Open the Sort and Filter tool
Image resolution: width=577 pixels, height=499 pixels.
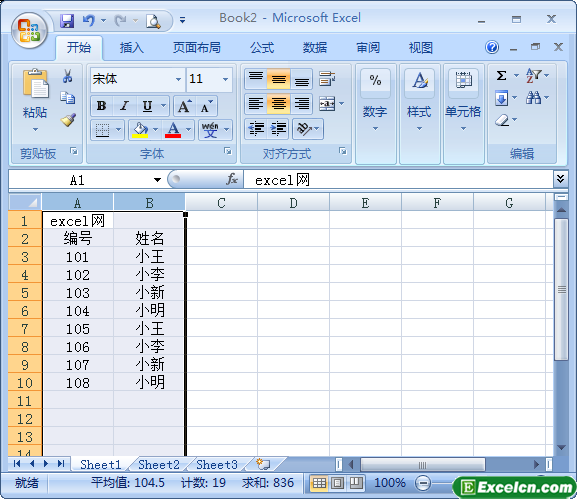coord(533,75)
